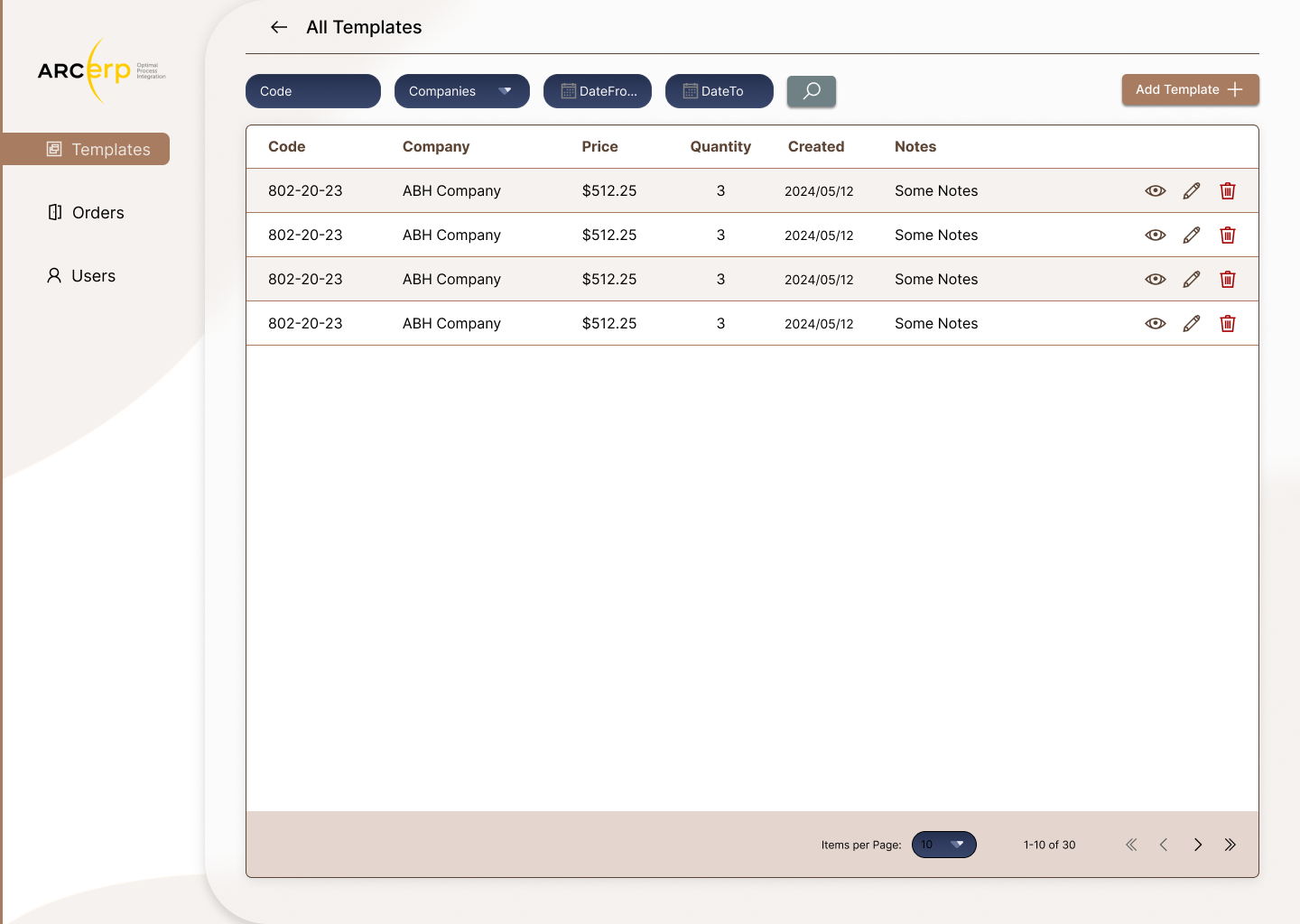1300x924 pixels.
Task: Jump to the first page of results
Action: (x=1131, y=845)
